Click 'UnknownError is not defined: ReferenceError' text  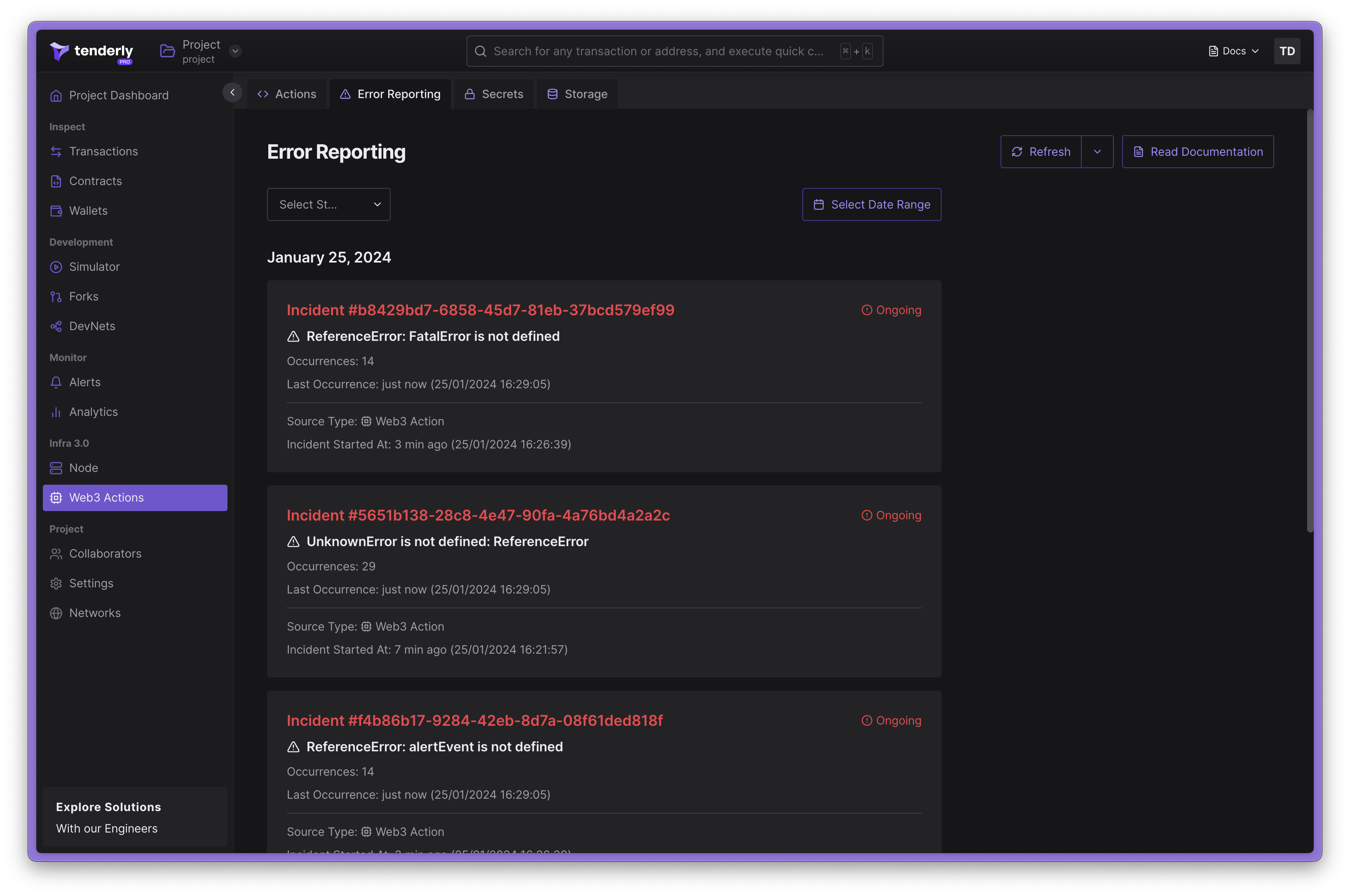(x=448, y=542)
